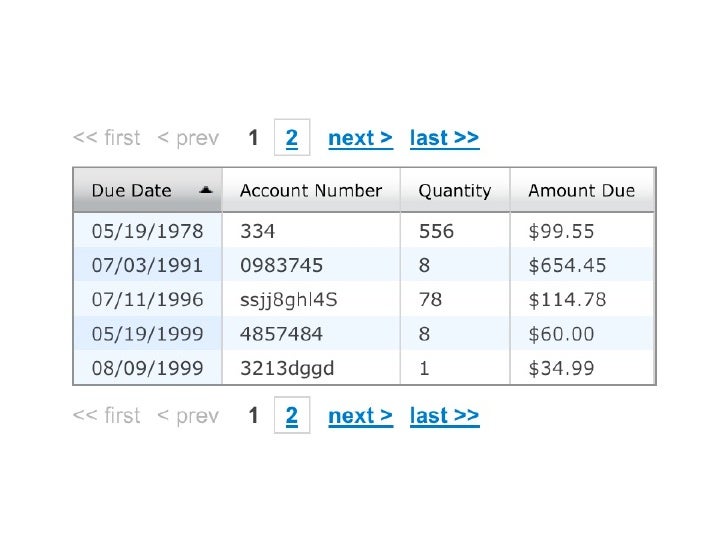Viewport: 728px width, 546px height.
Task: Select the 05/19/1978 due date cell
Action: 147,232
